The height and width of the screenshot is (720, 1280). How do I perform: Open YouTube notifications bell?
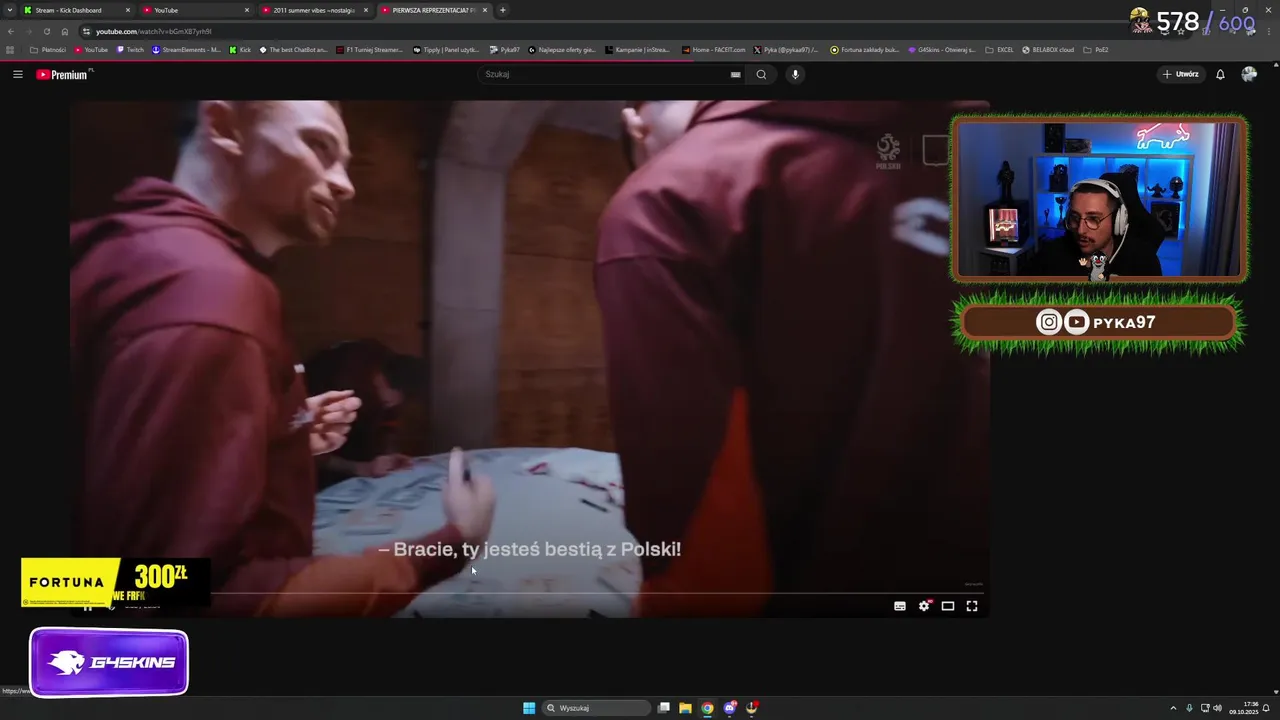pyautogui.click(x=1220, y=74)
